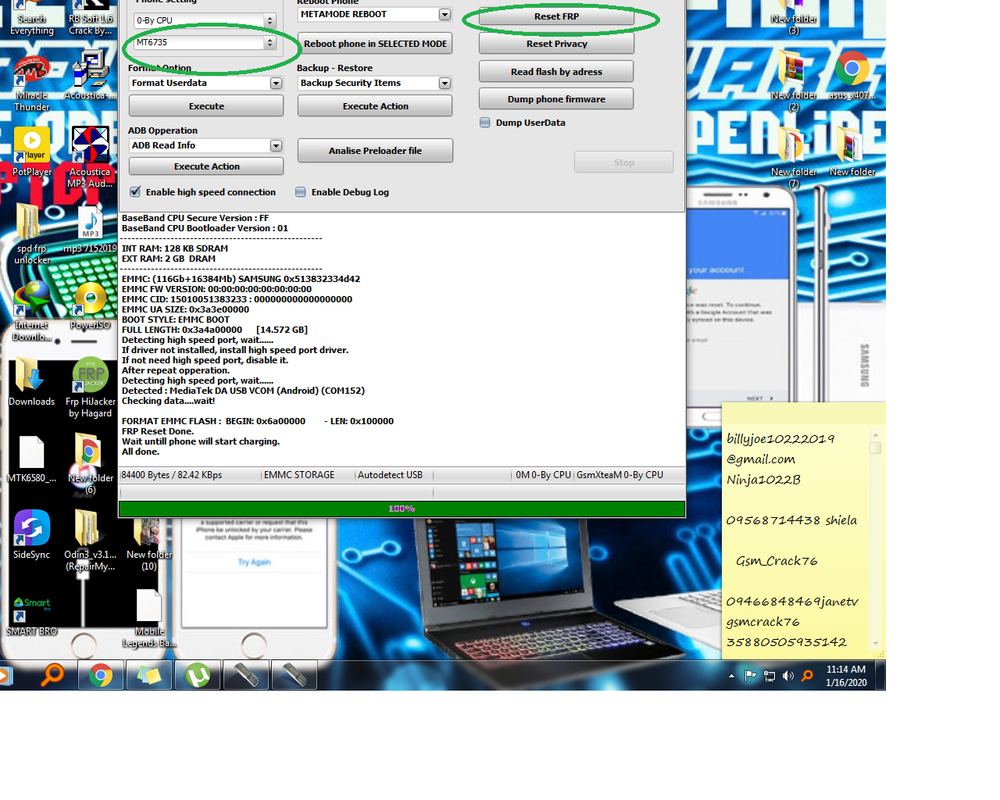Launch Internet Download Manager shortcut
This screenshot has height=800, width=1000.
31,311
